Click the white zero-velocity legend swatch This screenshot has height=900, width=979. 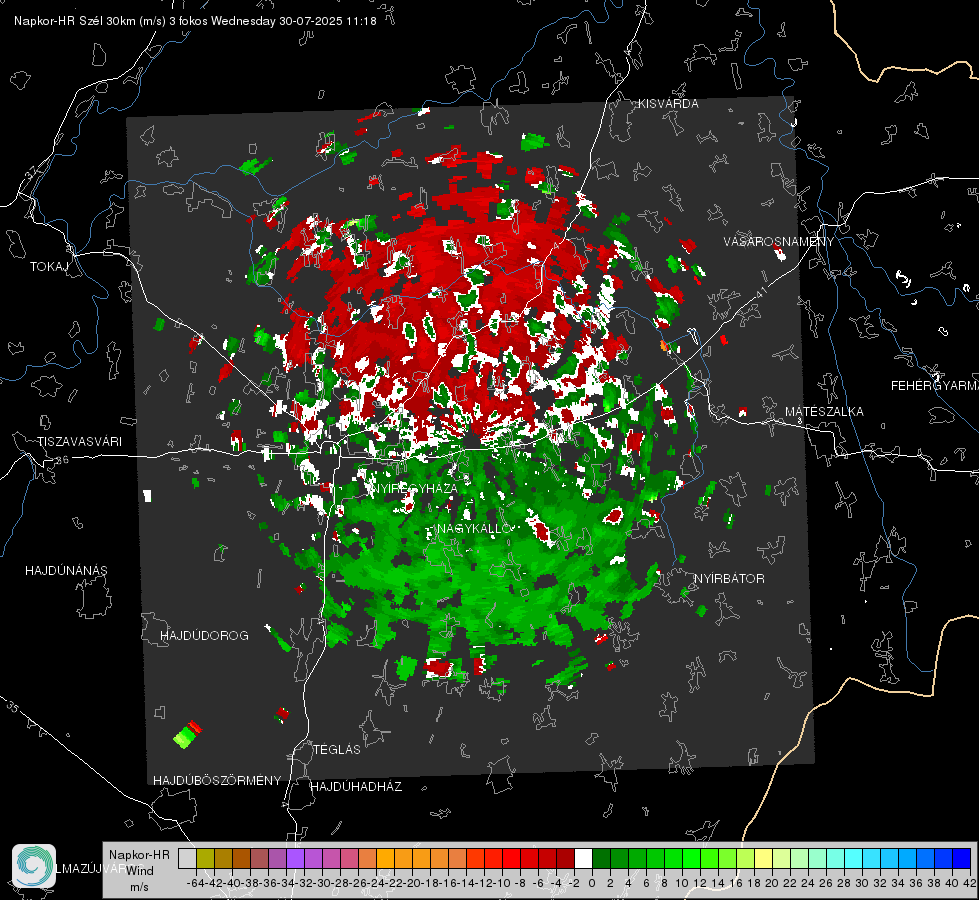tap(583, 859)
